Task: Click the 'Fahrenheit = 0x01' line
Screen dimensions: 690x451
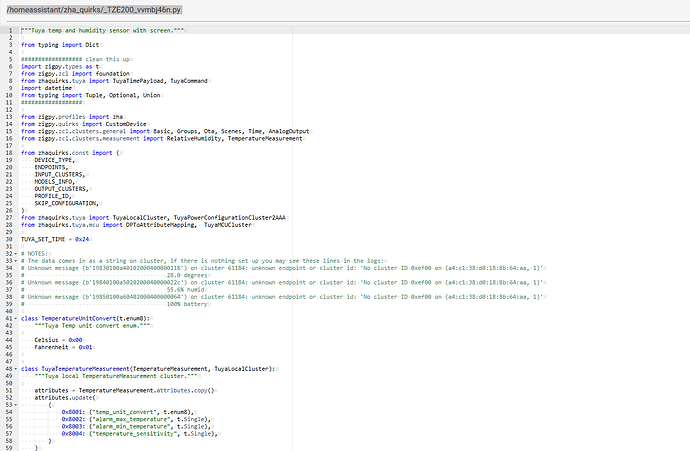Action: point(63,347)
